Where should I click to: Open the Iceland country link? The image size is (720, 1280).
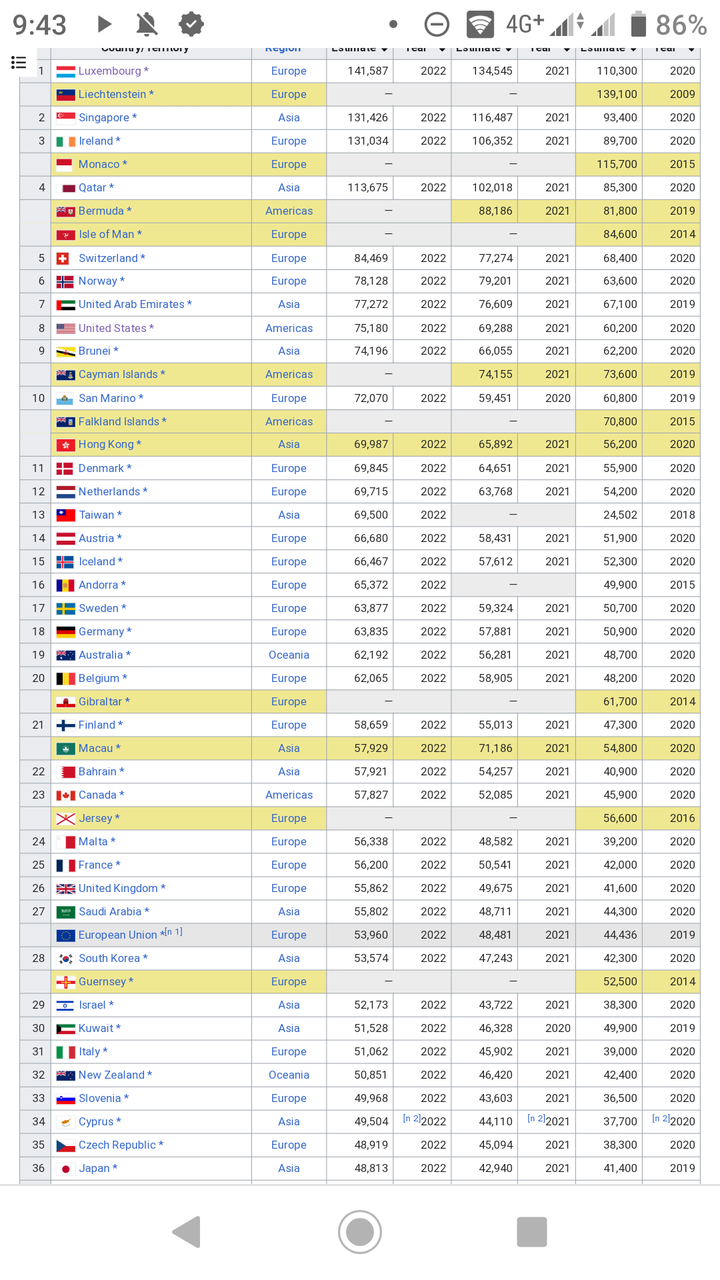98,561
